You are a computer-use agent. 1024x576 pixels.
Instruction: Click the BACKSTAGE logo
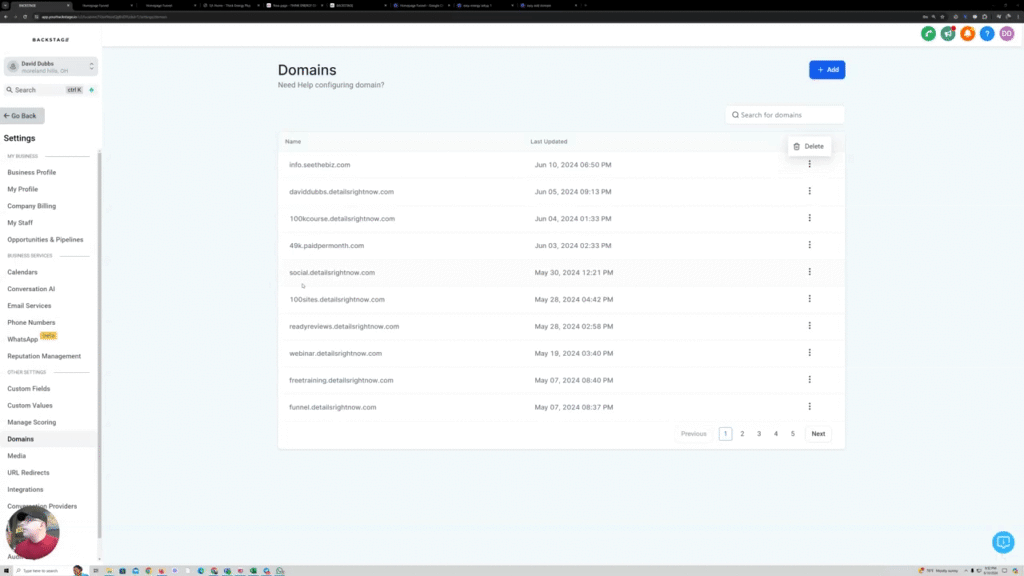(x=51, y=40)
